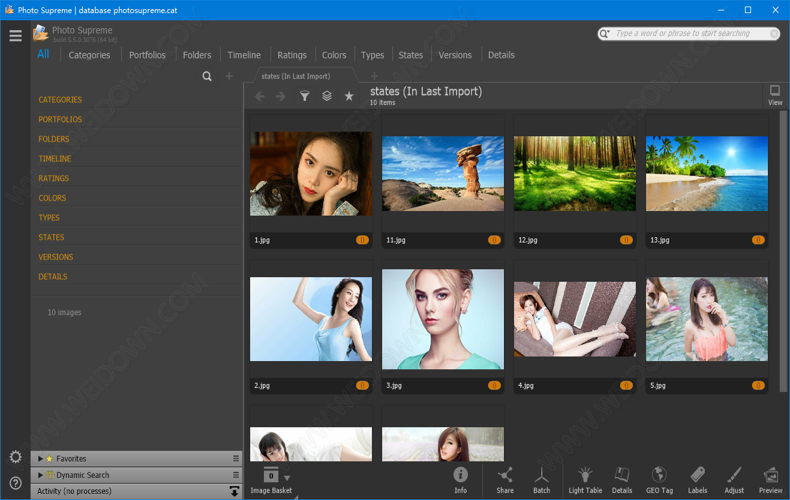Switch to the Portfolios tab
790x500 pixels.
point(147,55)
